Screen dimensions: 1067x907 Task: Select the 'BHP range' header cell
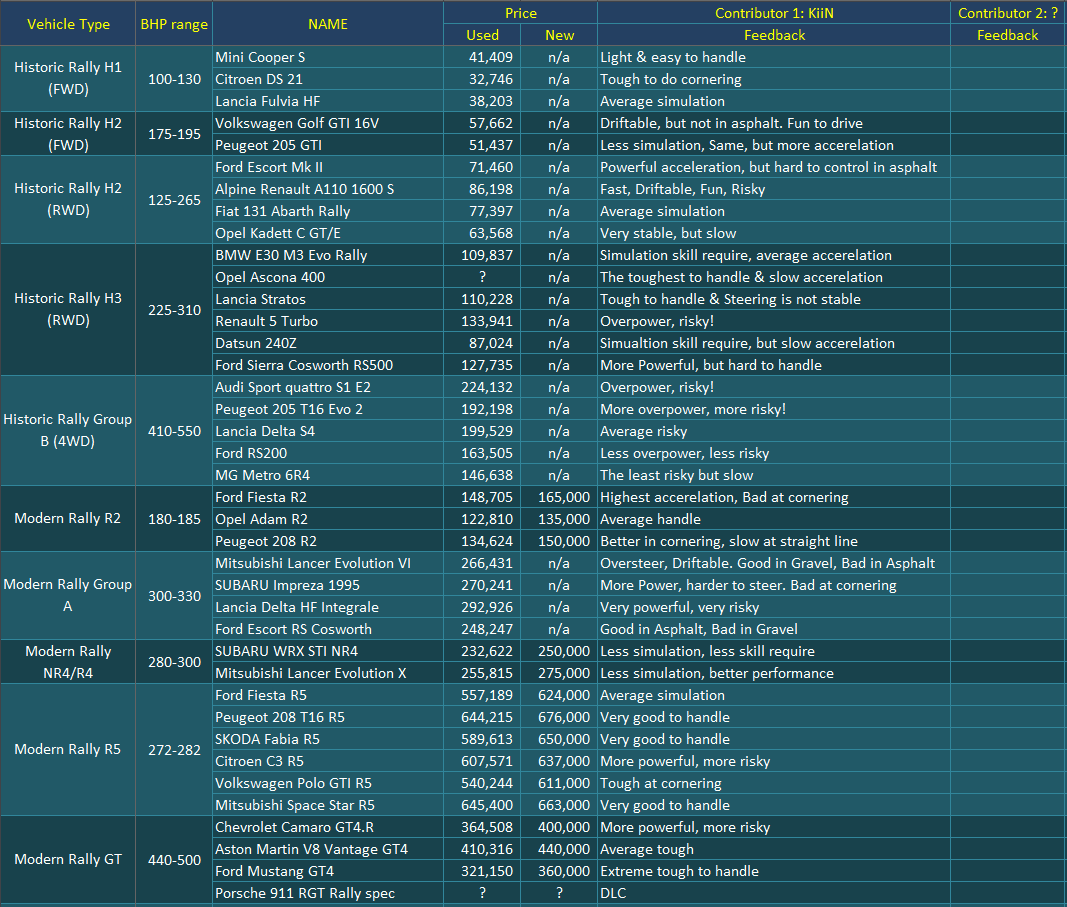pyautogui.click(x=174, y=24)
